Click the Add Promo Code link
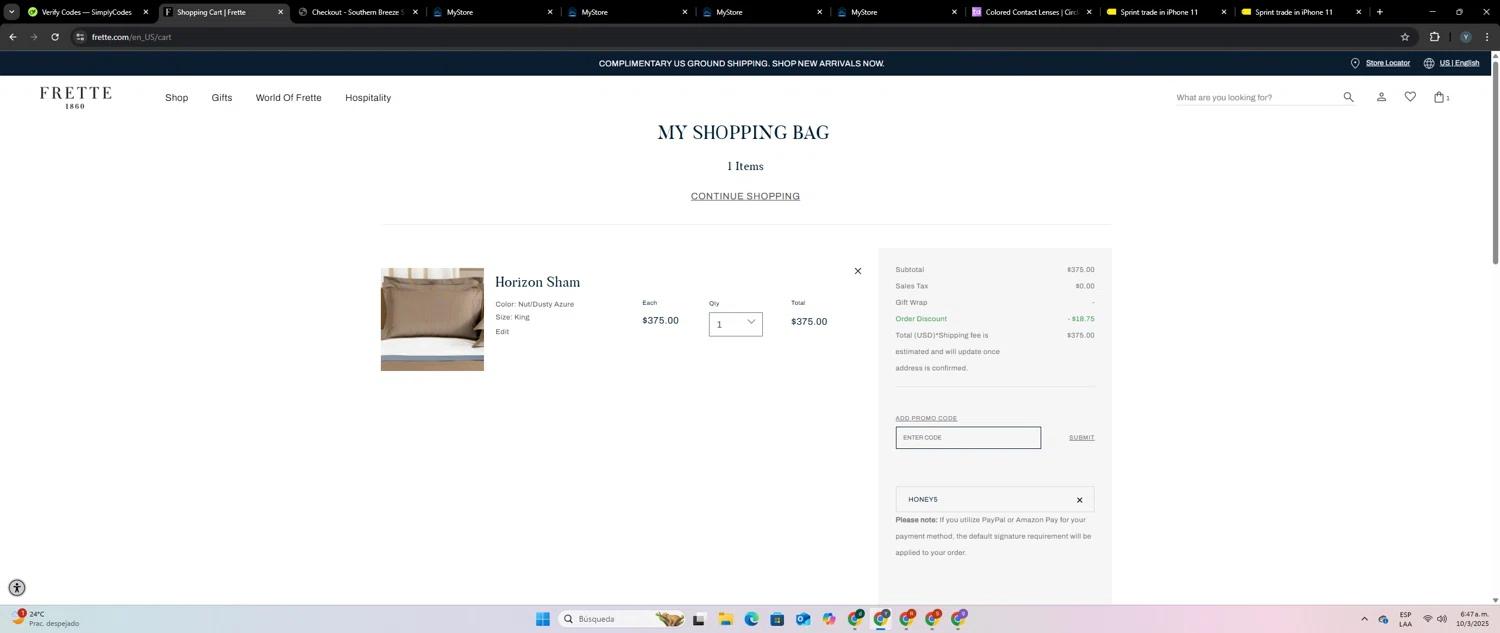 click(x=926, y=418)
